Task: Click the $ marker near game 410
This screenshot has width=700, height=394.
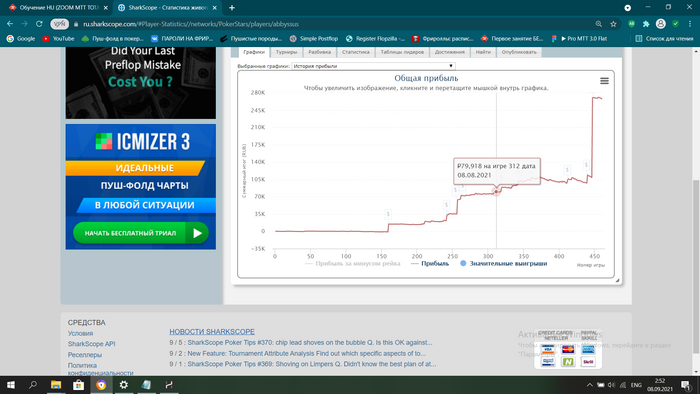Action: pos(567,170)
